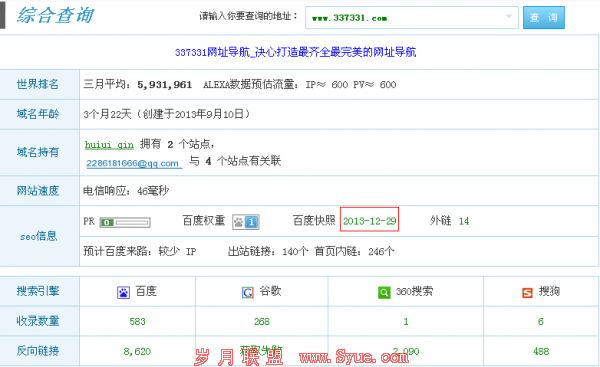
Task: Click the 收录数量 row label
Action: pos(38,321)
